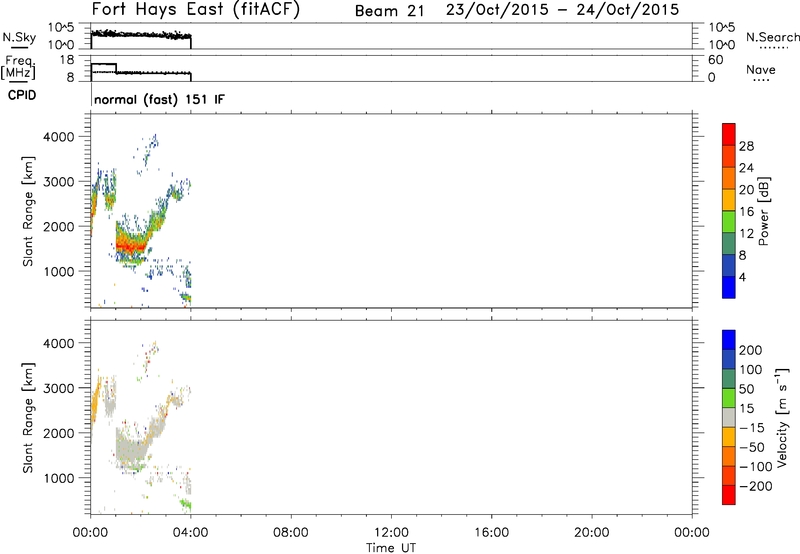
Task: Click the bright blue bottom segment of the power color bar
Action: [729, 287]
